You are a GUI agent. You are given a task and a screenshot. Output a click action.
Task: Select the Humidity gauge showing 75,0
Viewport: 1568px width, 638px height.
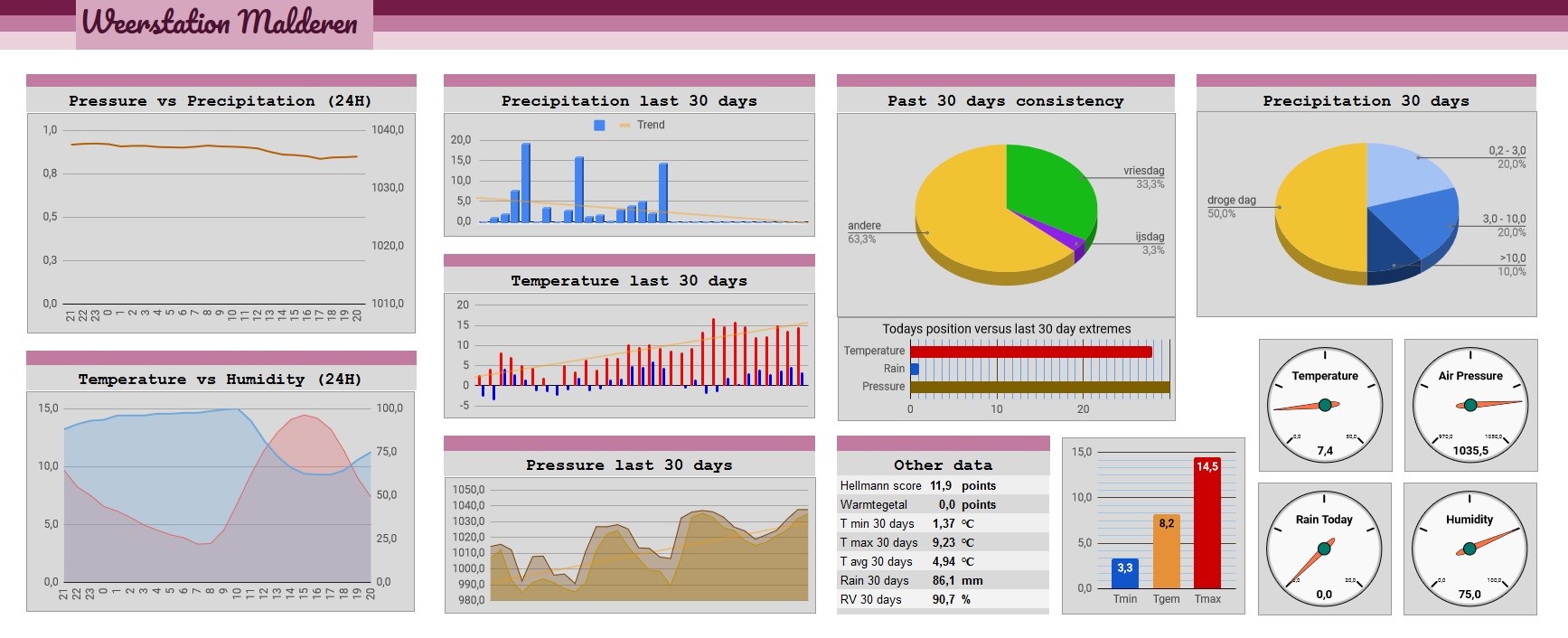(x=1469, y=549)
